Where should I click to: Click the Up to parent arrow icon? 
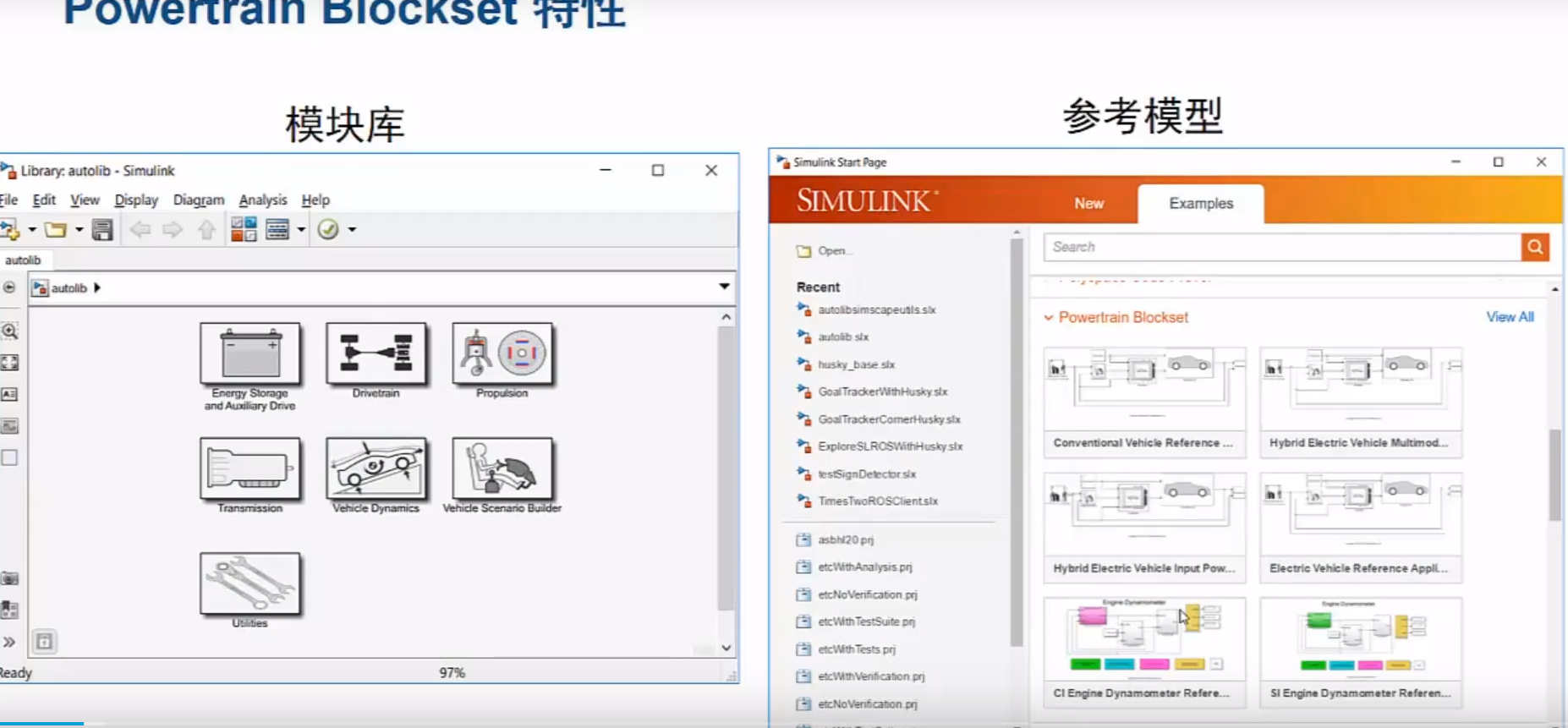pos(206,229)
